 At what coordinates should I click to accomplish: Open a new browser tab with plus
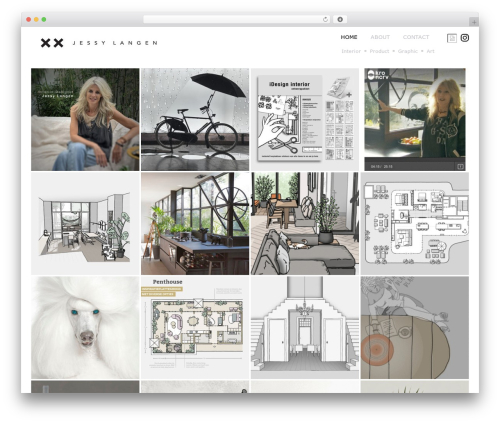(x=474, y=22)
